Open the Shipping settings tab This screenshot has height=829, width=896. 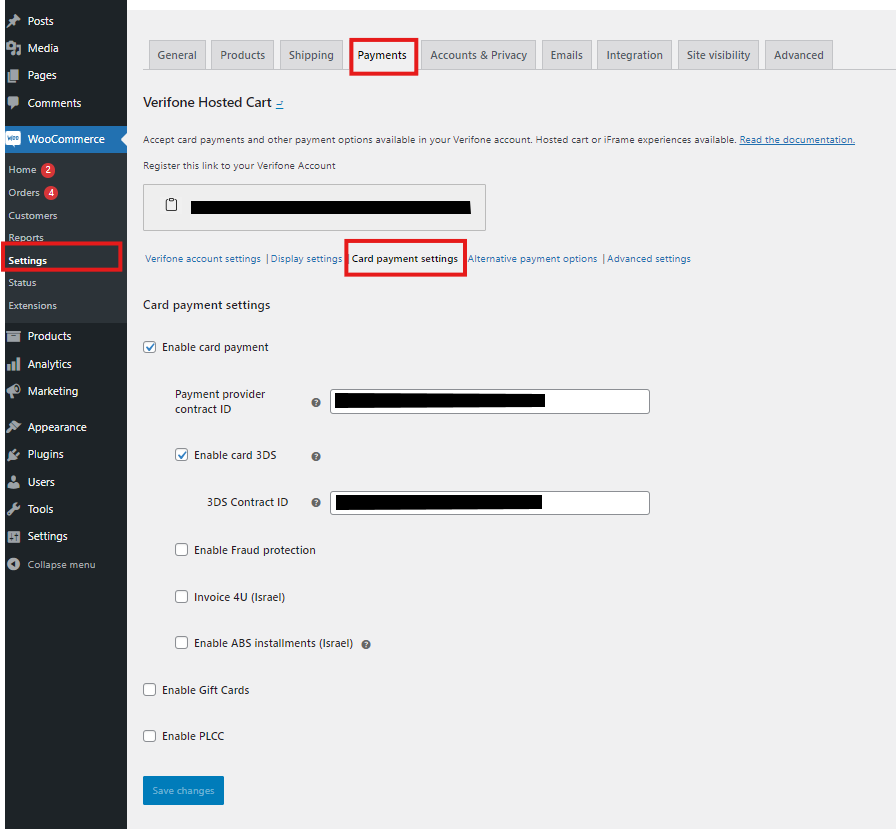coord(311,55)
